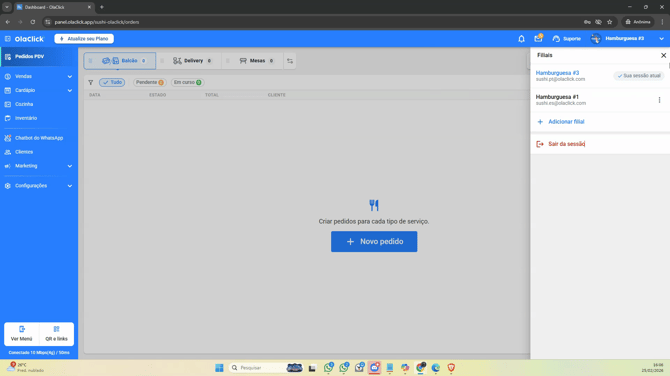Open QR e links icon button
670x376 pixels.
click(56, 334)
